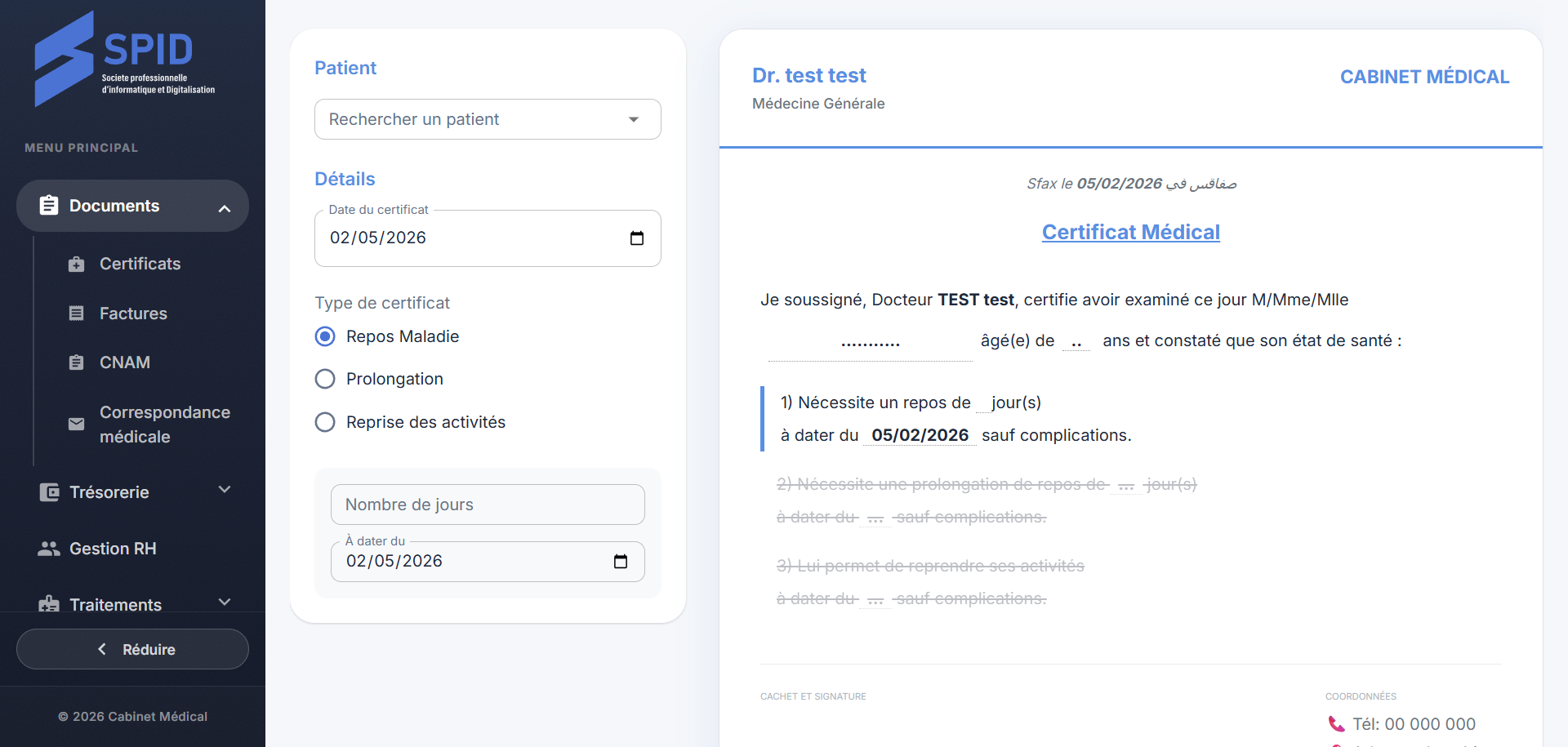Viewport: 1568px width, 747px height.
Task: Open the CNAM menu entry
Action: [124, 362]
